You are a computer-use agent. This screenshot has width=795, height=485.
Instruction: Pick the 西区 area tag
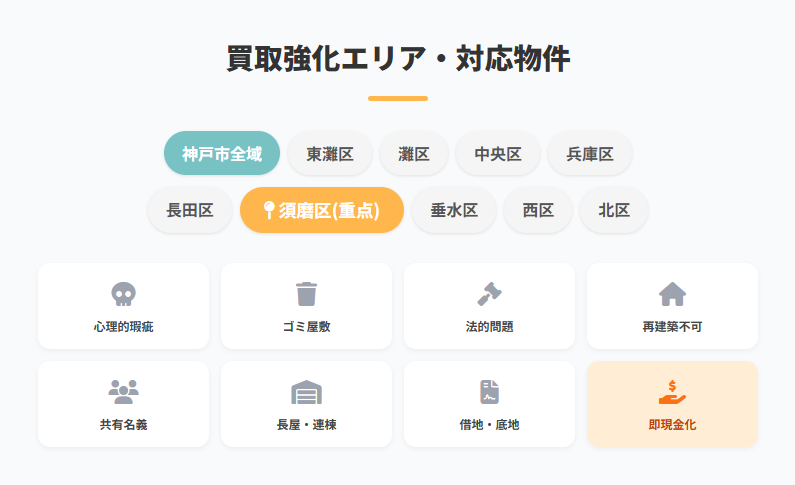click(x=538, y=210)
